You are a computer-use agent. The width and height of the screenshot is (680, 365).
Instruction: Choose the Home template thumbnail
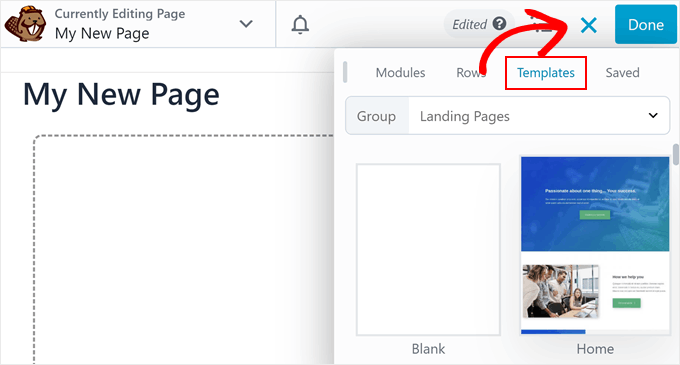pyautogui.click(x=595, y=245)
